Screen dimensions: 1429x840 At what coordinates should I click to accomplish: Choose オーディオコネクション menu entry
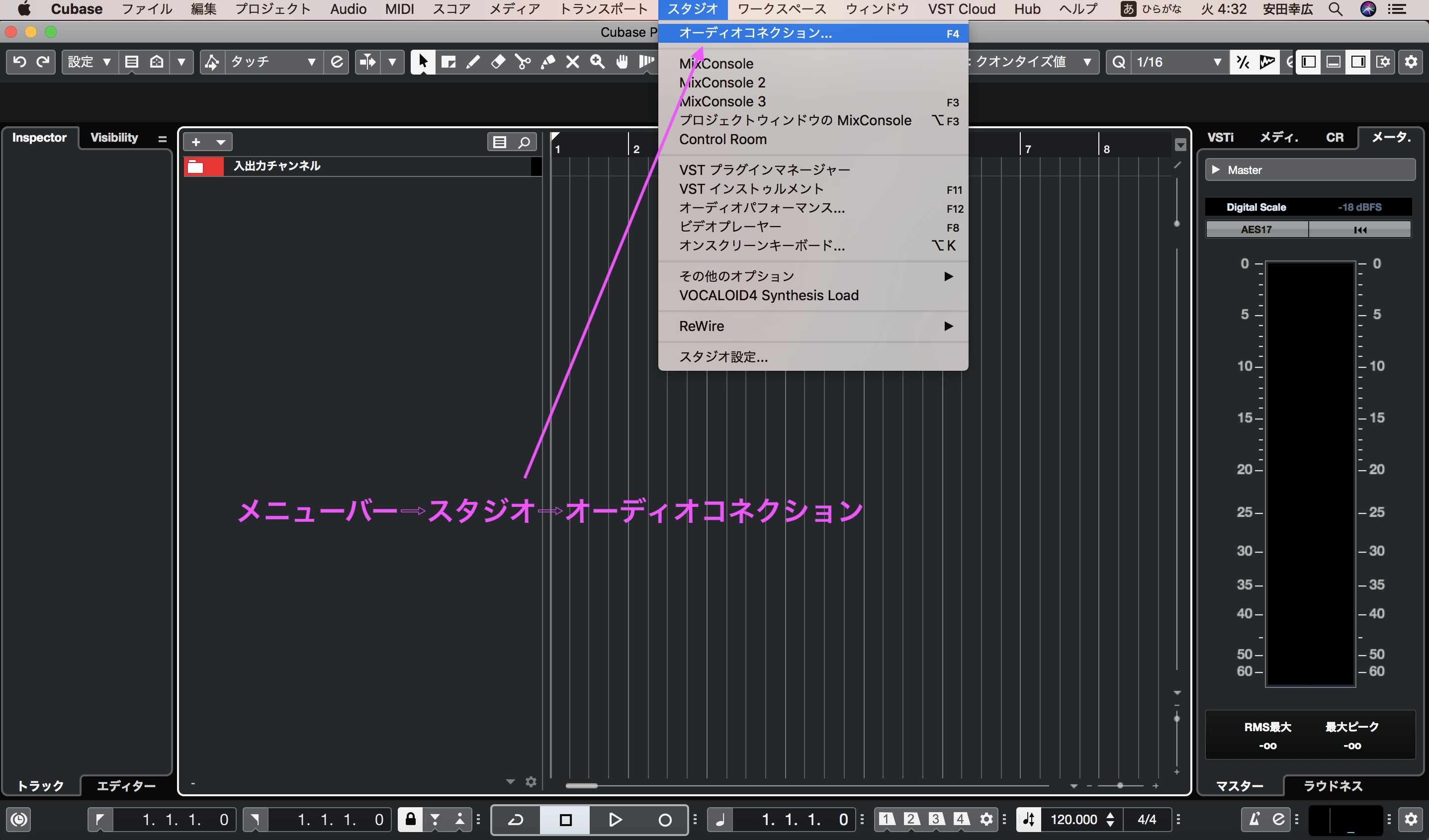[755, 33]
